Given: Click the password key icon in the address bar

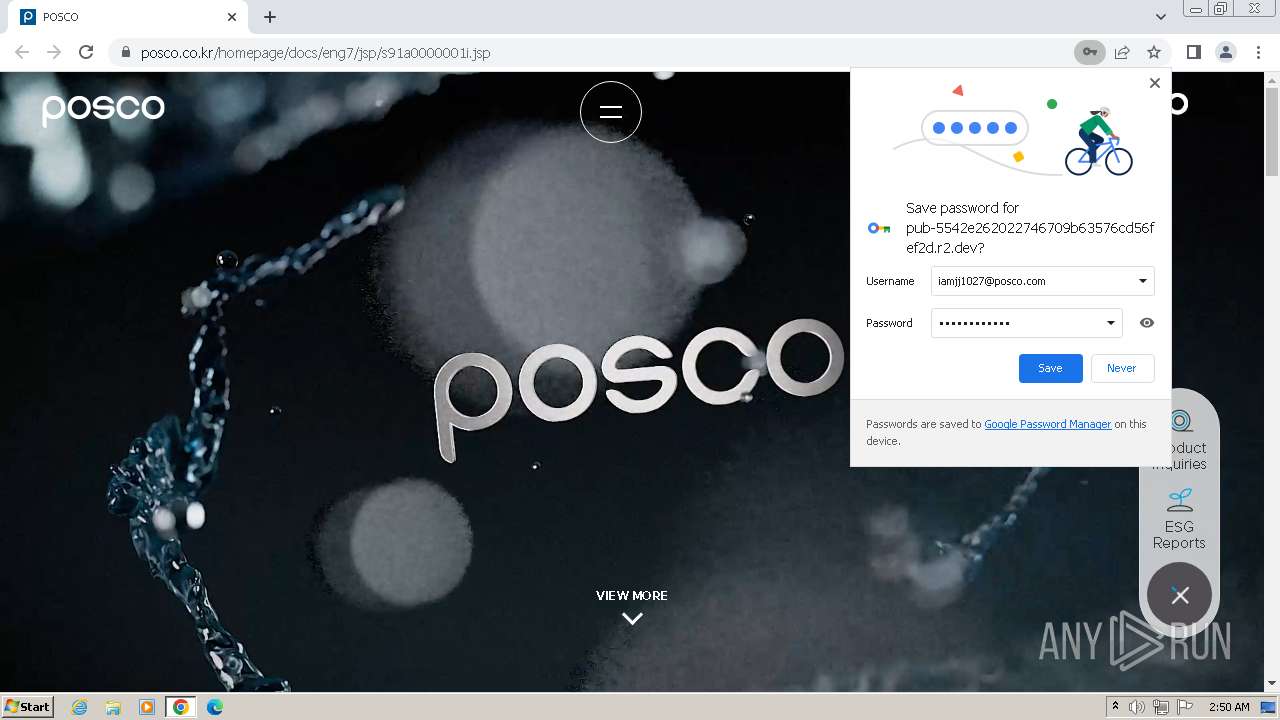Looking at the screenshot, I should click(1089, 52).
